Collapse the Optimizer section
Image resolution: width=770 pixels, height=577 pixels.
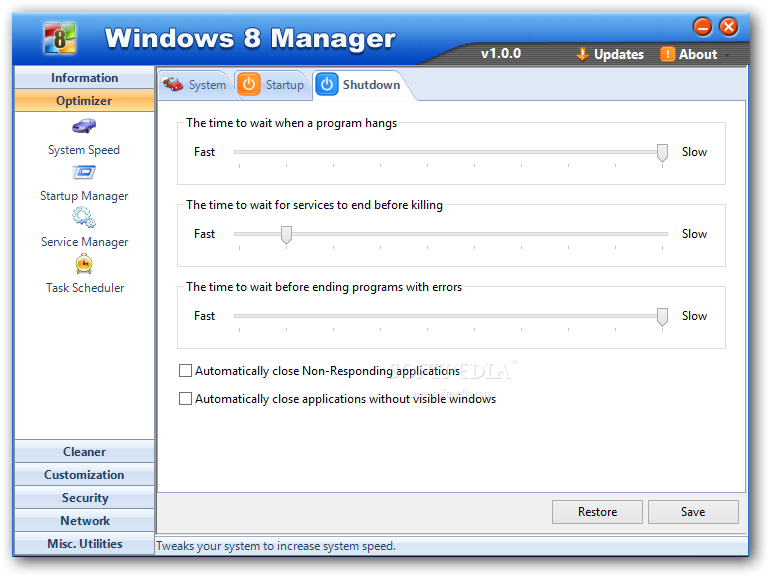point(84,101)
